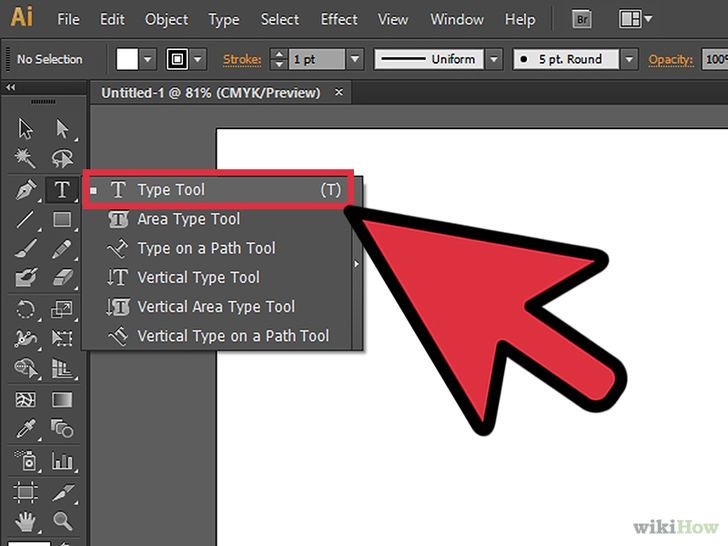The image size is (728, 546).
Task: Open the Window menu
Action: click(x=457, y=20)
